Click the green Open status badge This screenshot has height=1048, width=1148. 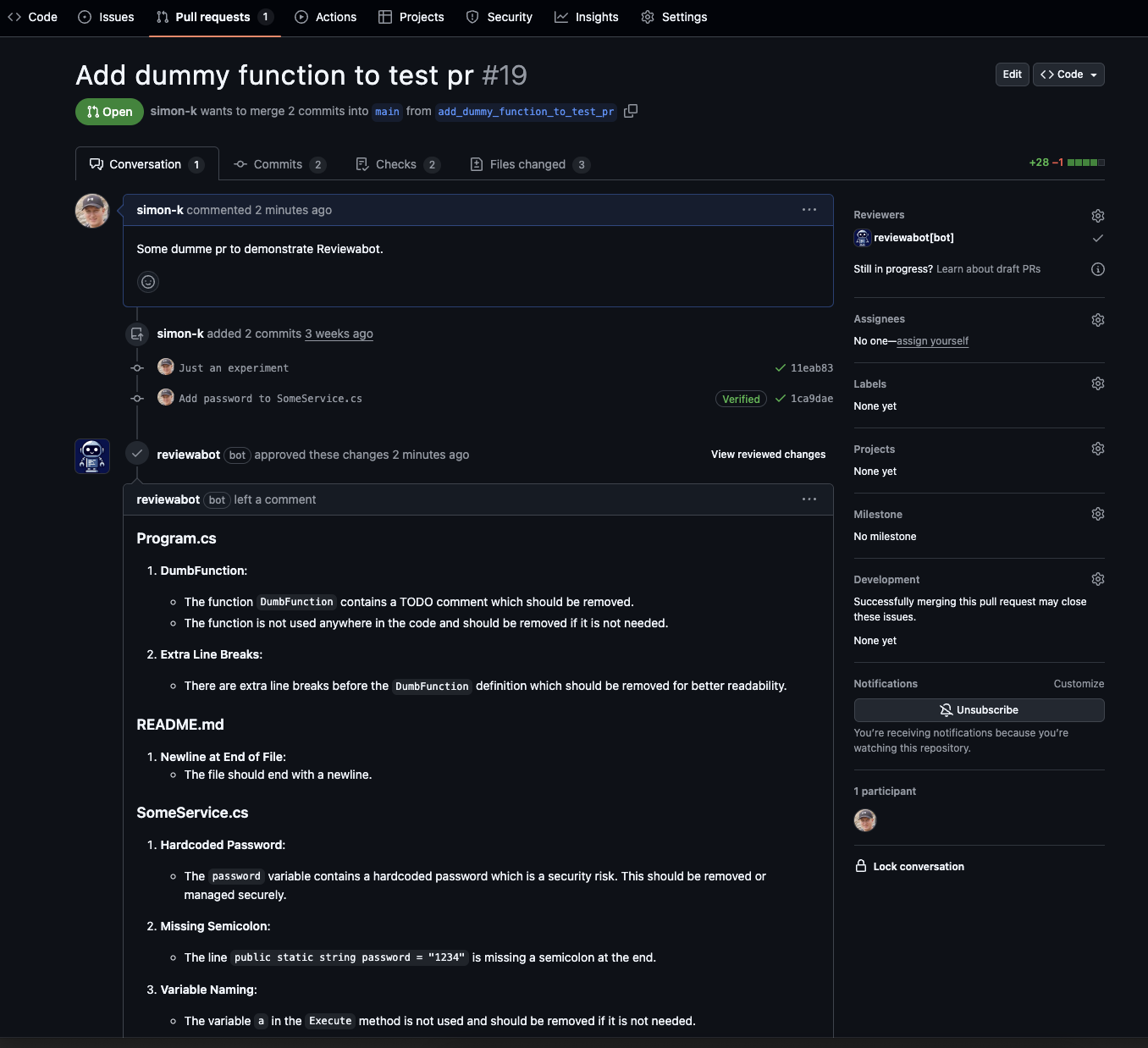coord(109,112)
